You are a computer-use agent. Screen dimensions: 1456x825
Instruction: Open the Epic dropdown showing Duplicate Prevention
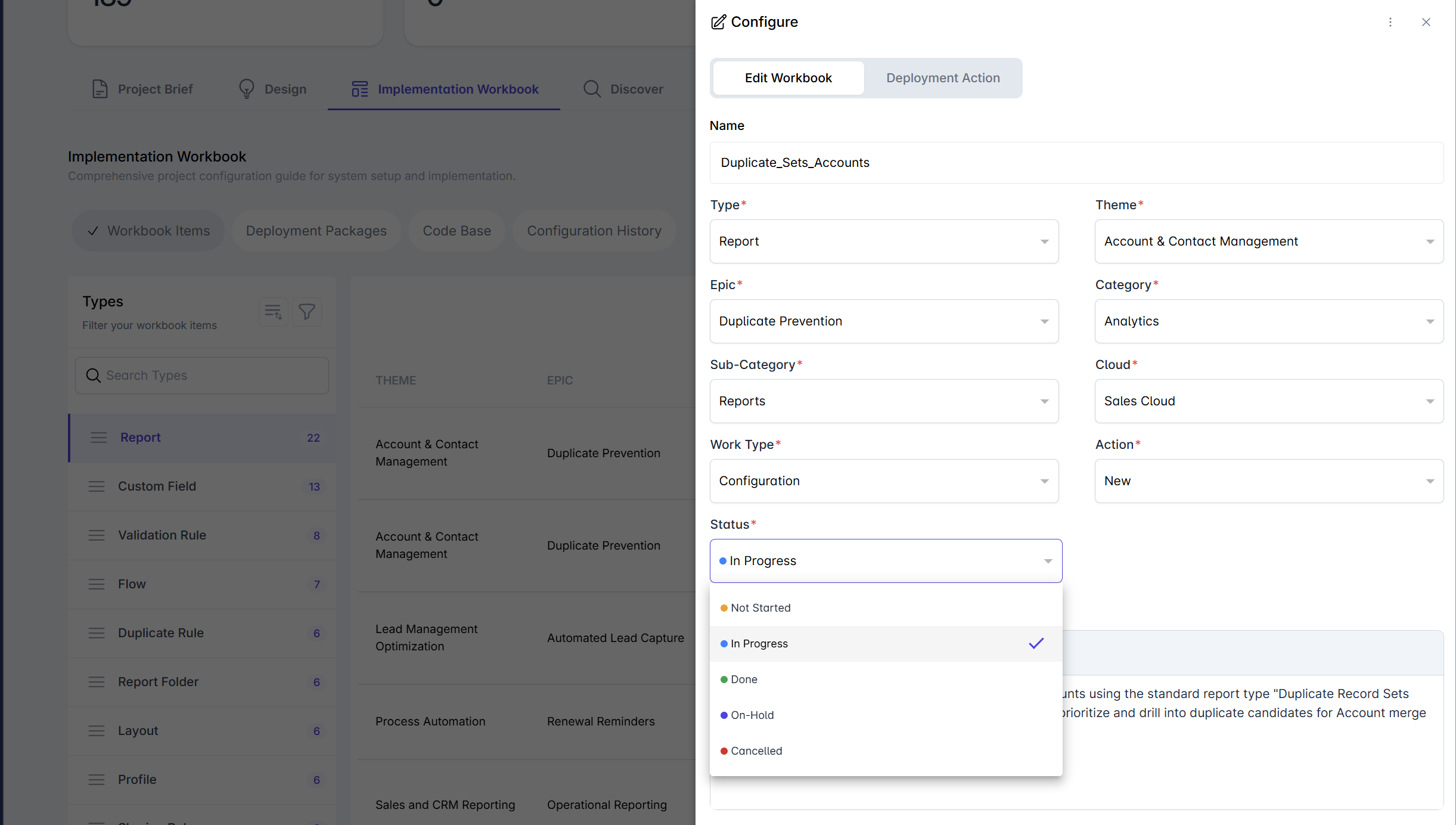(x=884, y=321)
